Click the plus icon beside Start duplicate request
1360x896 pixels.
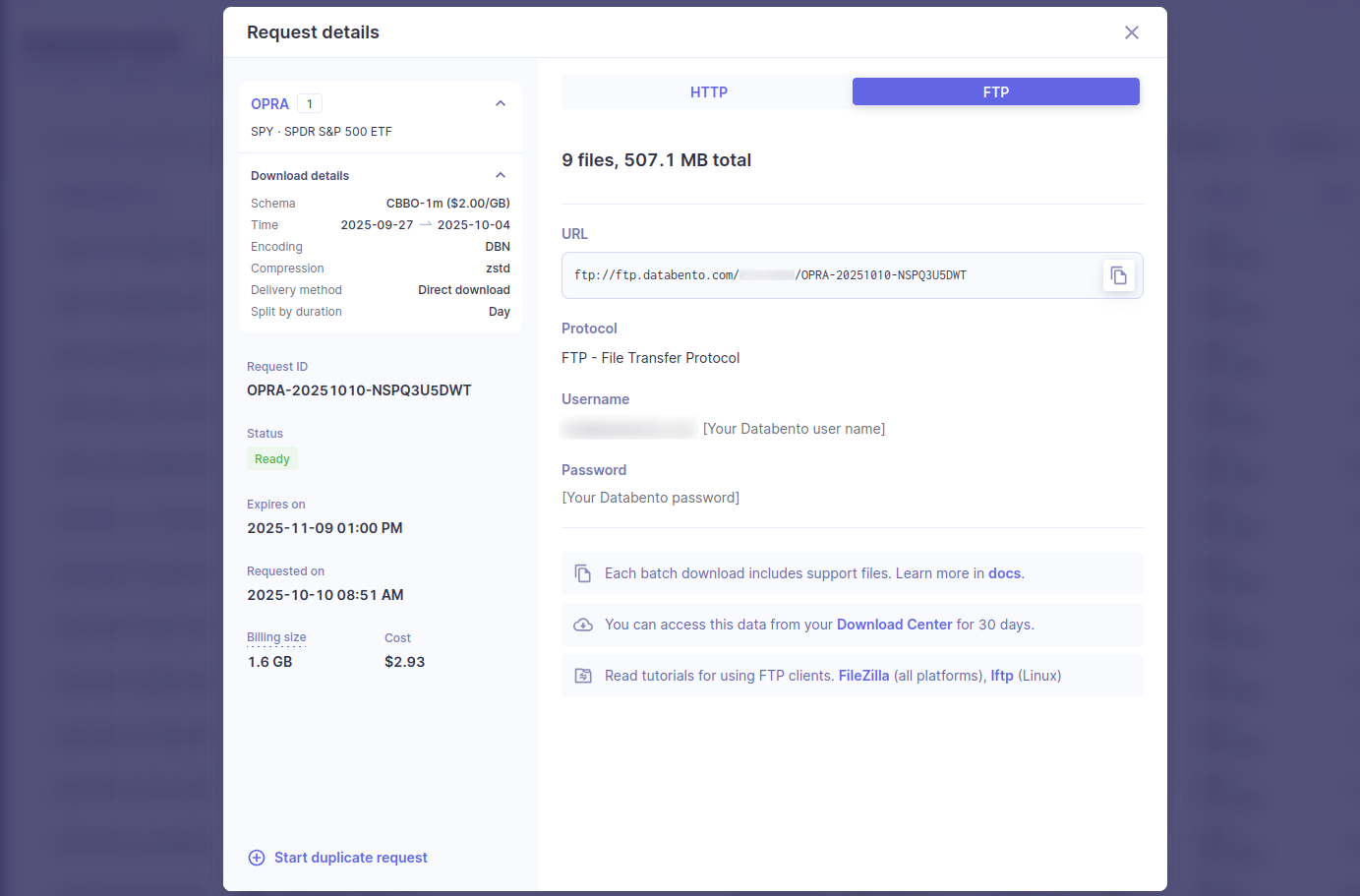pyautogui.click(x=257, y=858)
